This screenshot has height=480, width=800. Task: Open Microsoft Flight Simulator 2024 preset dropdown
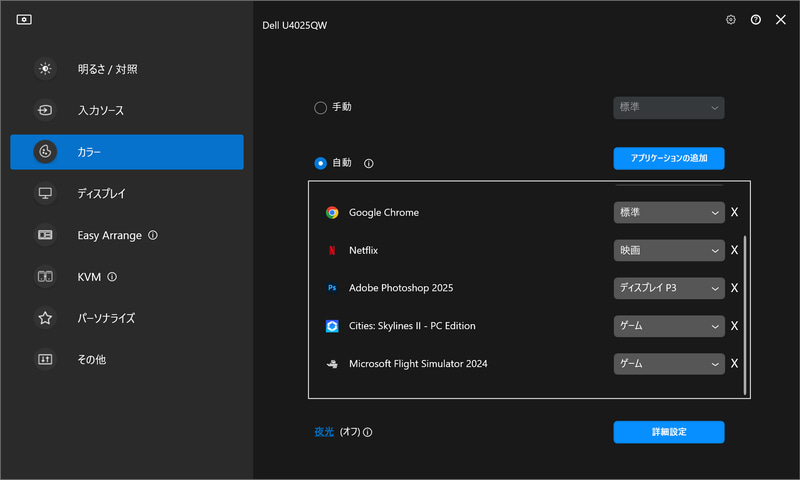coord(668,364)
